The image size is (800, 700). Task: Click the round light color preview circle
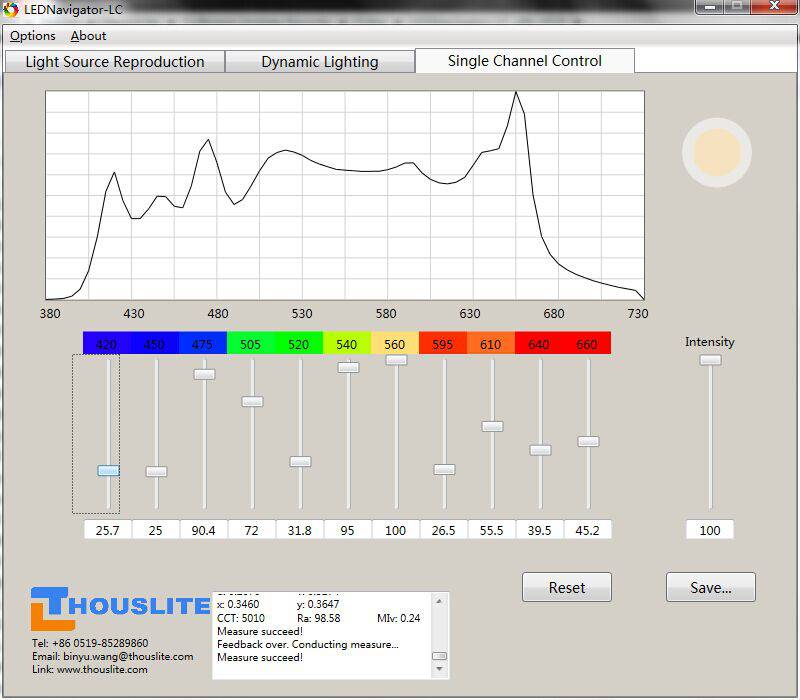pyautogui.click(x=717, y=153)
